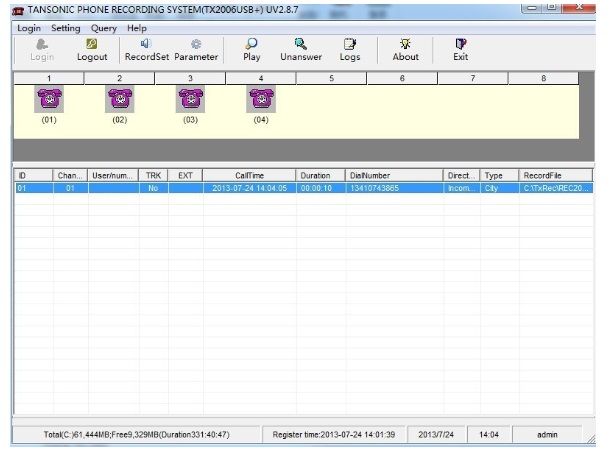The height and width of the screenshot is (454, 611).
Task: Open RecordSet settings from toolbar
Action: 146,50
